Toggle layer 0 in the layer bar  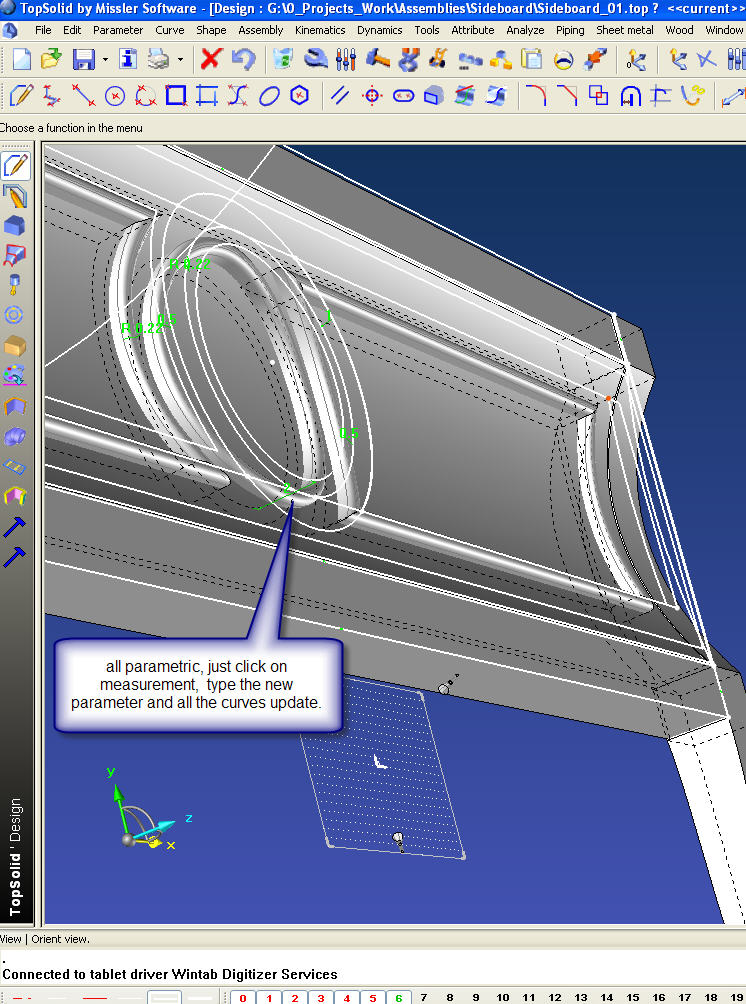tap(243, 998)
